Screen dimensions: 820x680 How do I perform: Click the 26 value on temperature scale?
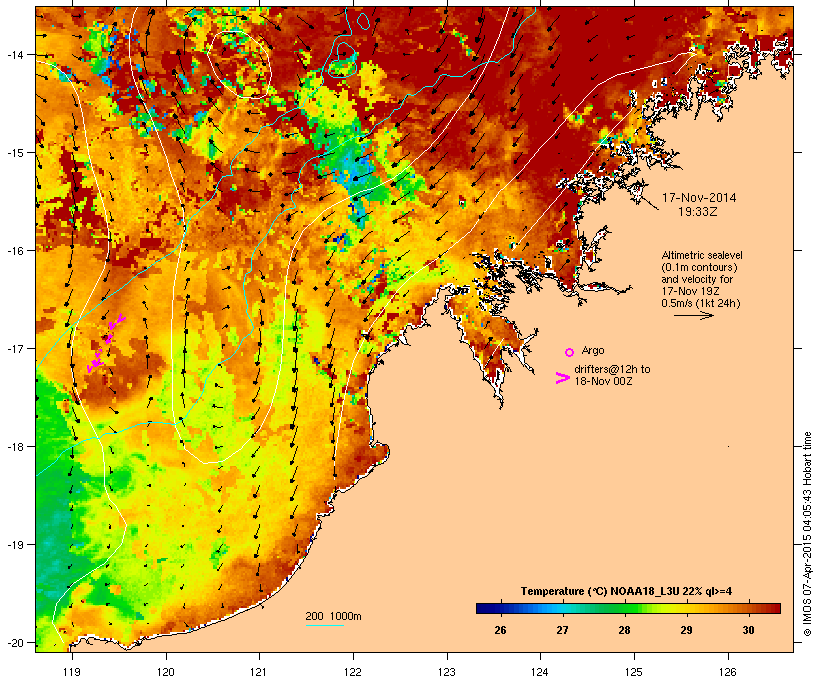[500, 630]
